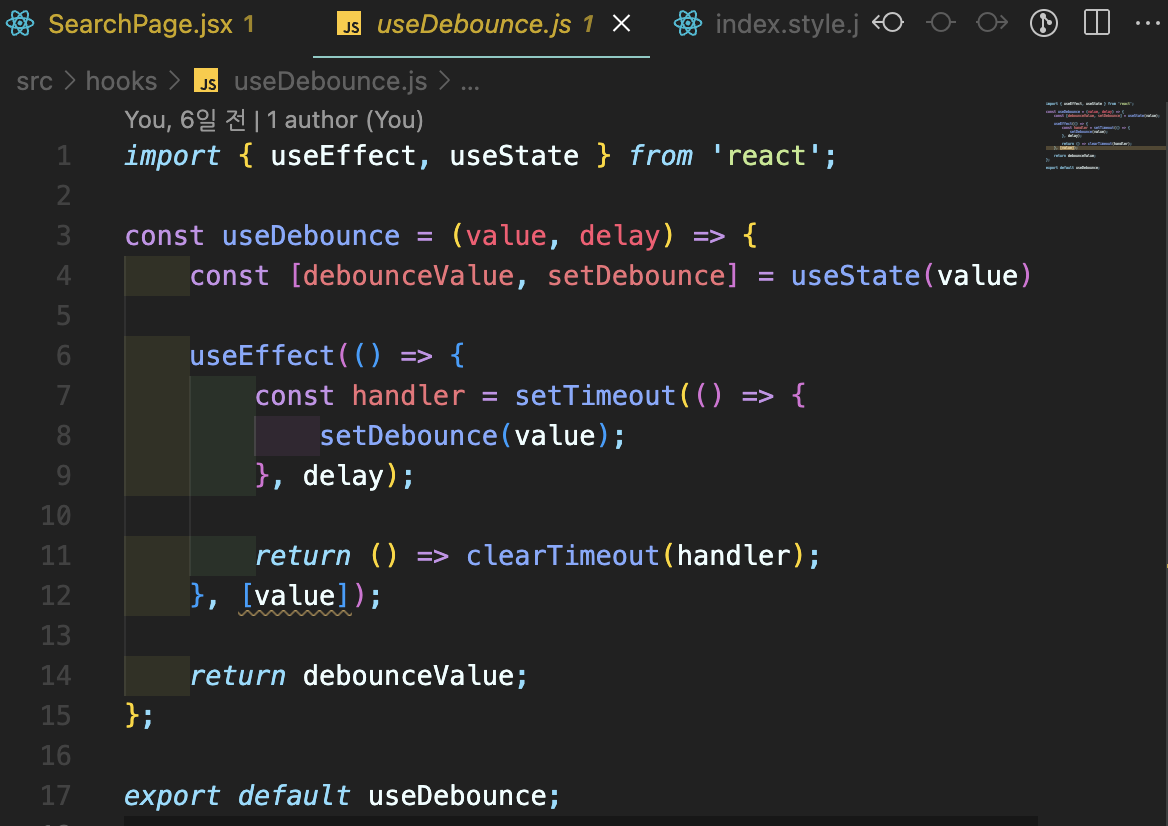Viewport: 1168px width, 826px height.
Task: Click 'handler' variable on line 7
Action: 408,395
